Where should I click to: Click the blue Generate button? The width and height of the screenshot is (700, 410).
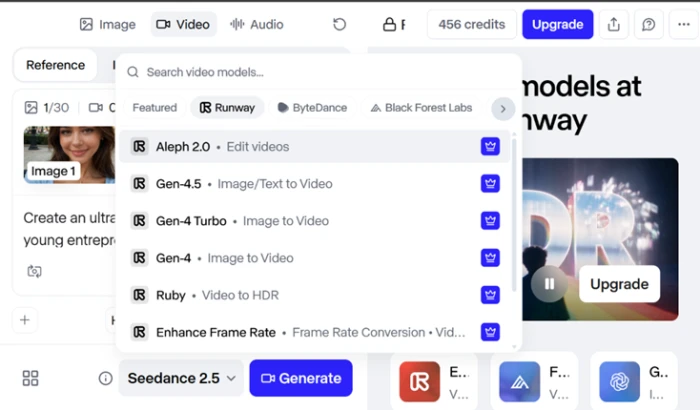tap(301, 378)
